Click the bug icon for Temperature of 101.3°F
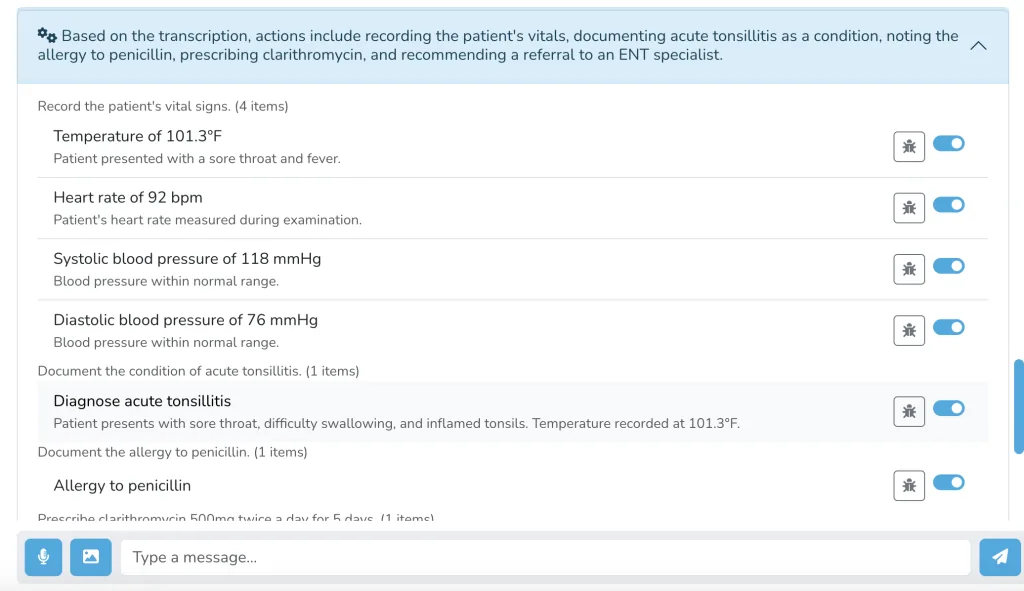 (x=908, y=146)
